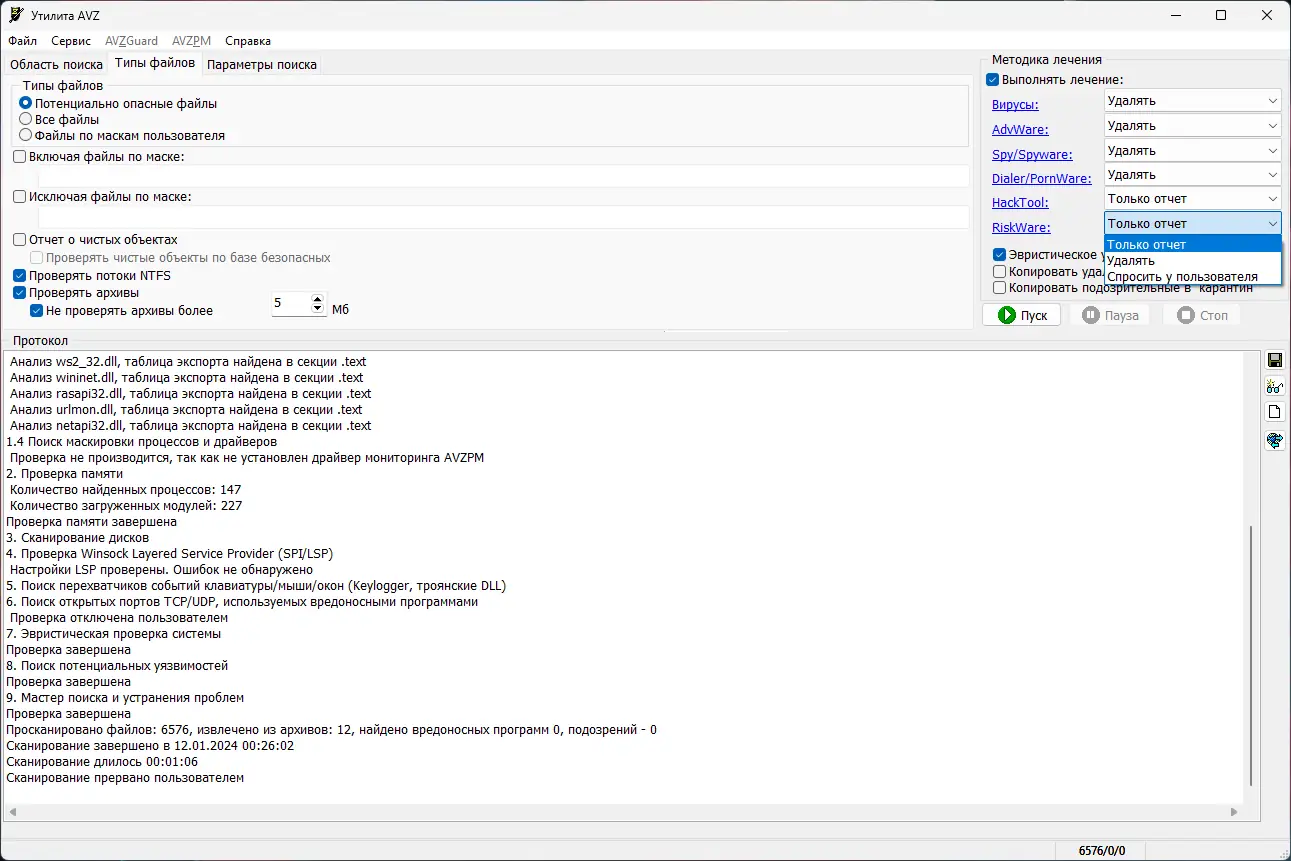The width and height of the screenshot is (1291, 861).
Task: Open the AVZGuard menu
Action: pyautogui.click(x=131, y=41)
